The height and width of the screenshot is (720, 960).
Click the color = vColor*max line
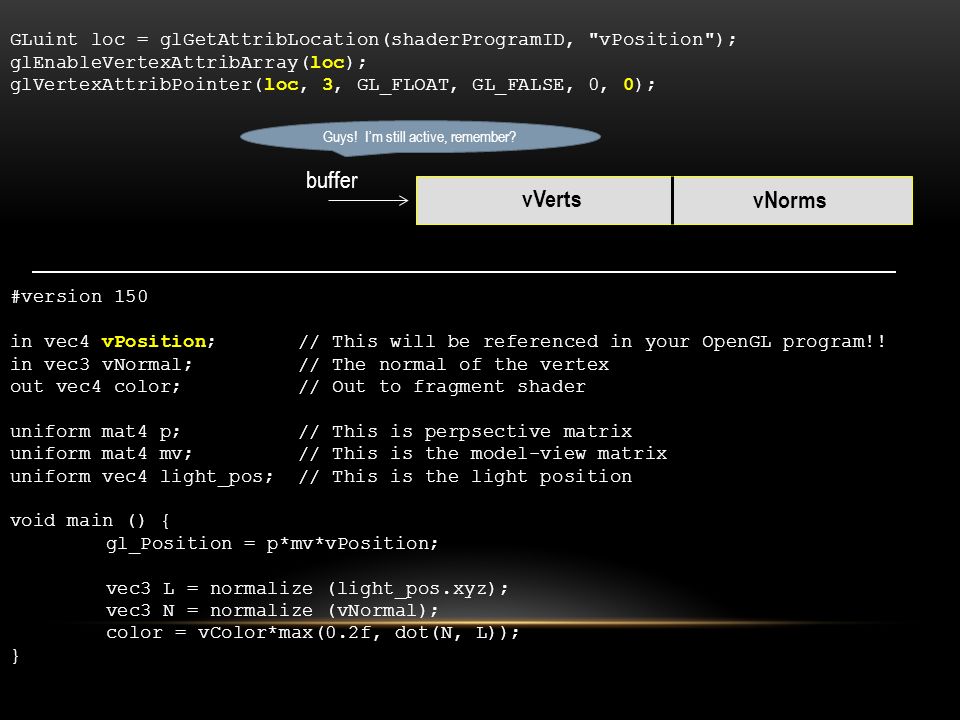click(312, 633)
